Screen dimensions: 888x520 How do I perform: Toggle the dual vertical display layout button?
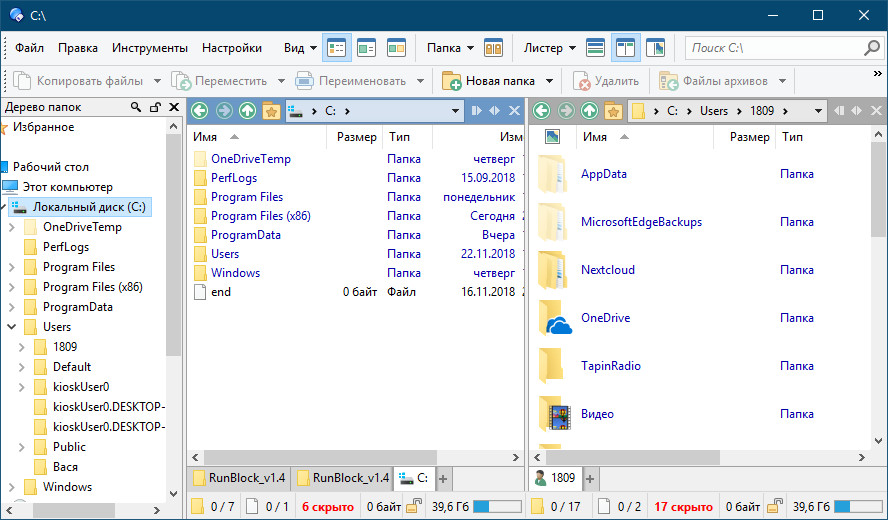(626, 48)
